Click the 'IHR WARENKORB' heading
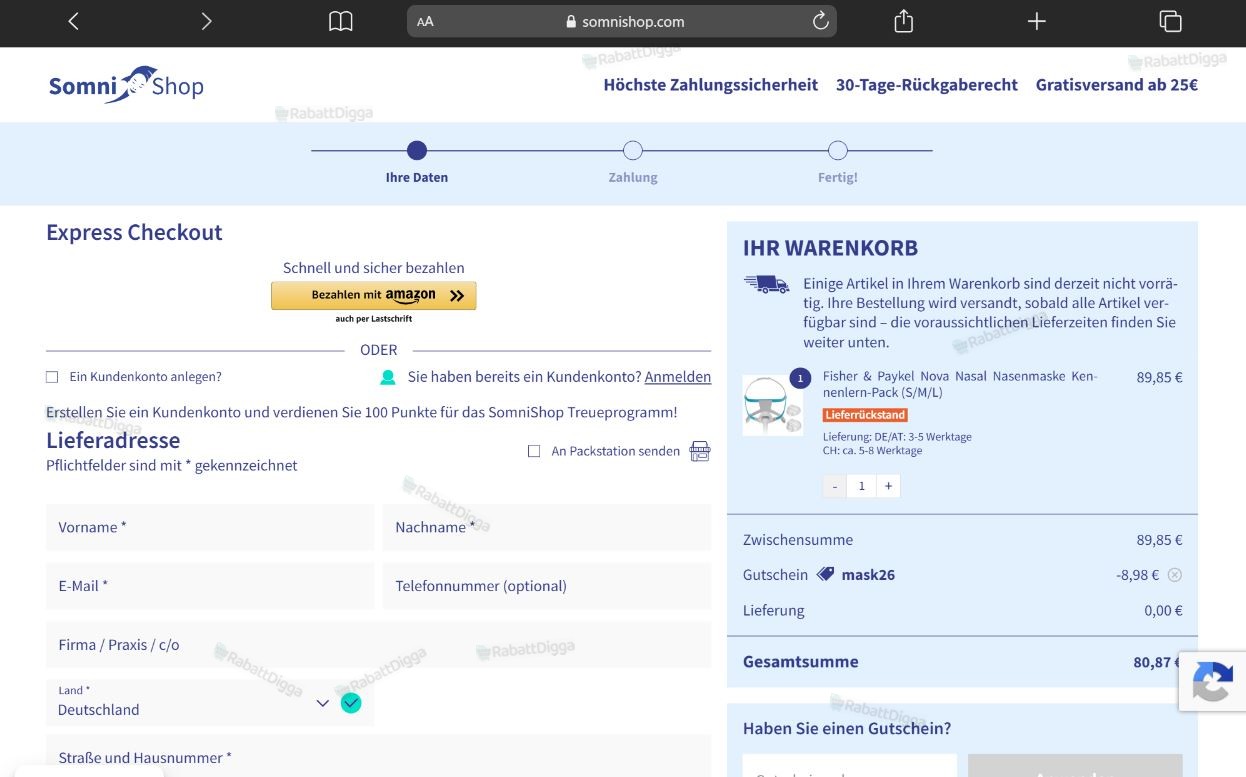1246x777 pixels. pyautogui.click(x=830, y=248)
